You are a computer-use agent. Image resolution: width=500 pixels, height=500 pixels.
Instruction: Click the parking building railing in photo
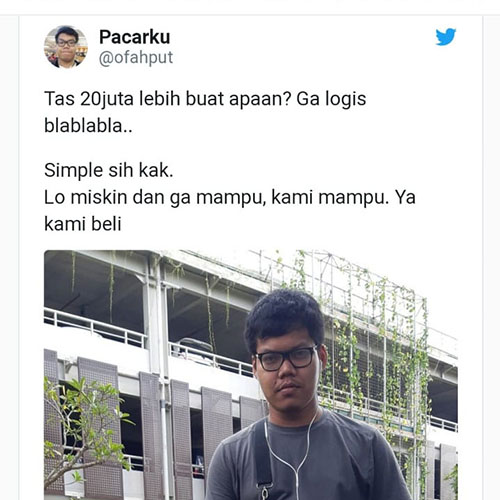95,328
